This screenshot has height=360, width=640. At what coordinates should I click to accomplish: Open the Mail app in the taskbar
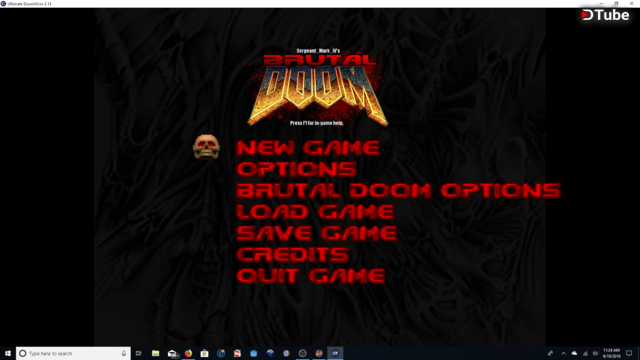[x=172, y=353]
